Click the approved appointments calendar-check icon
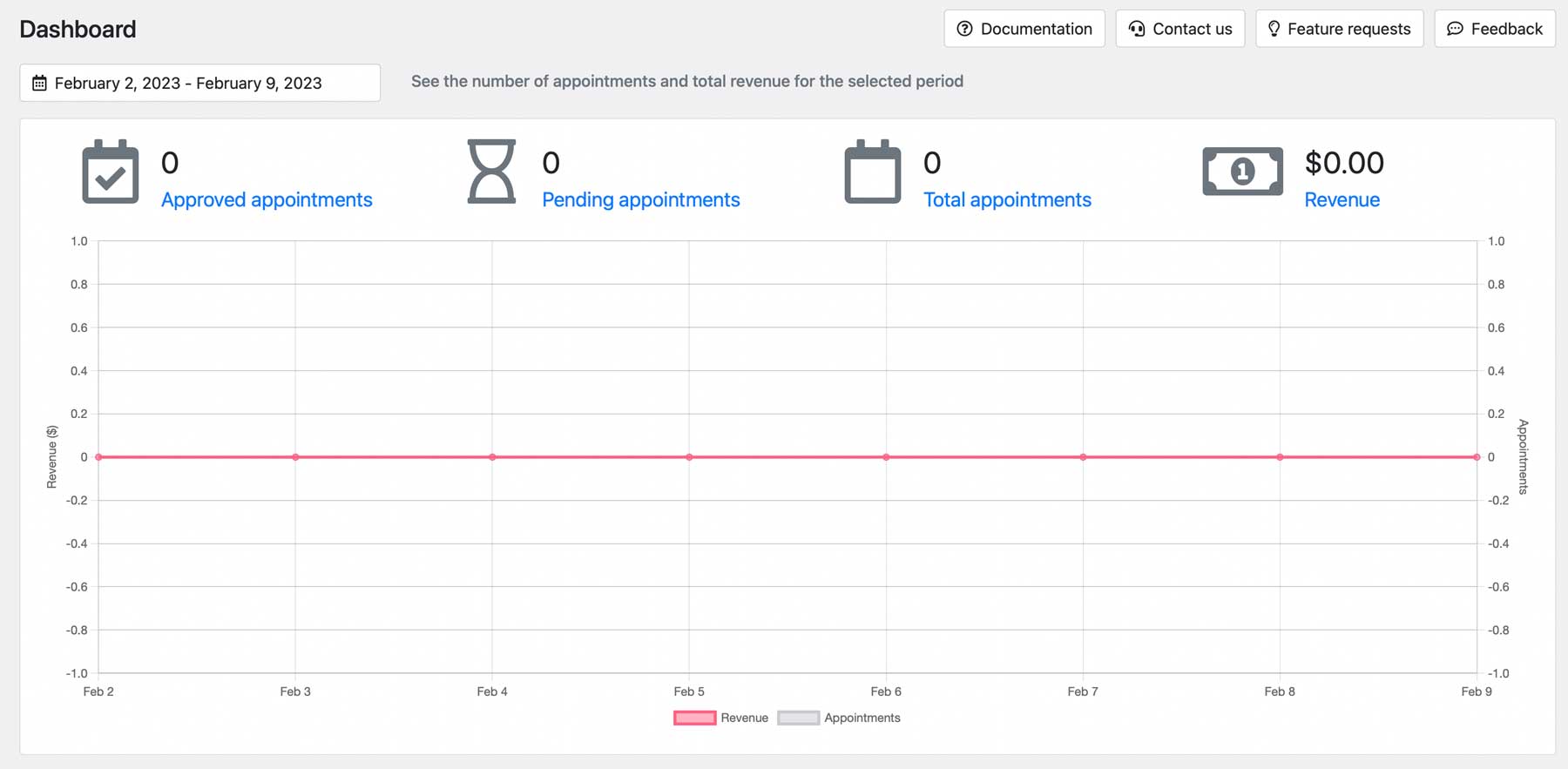The height and width of the screenshot is (769, 1568). point(111,172)
